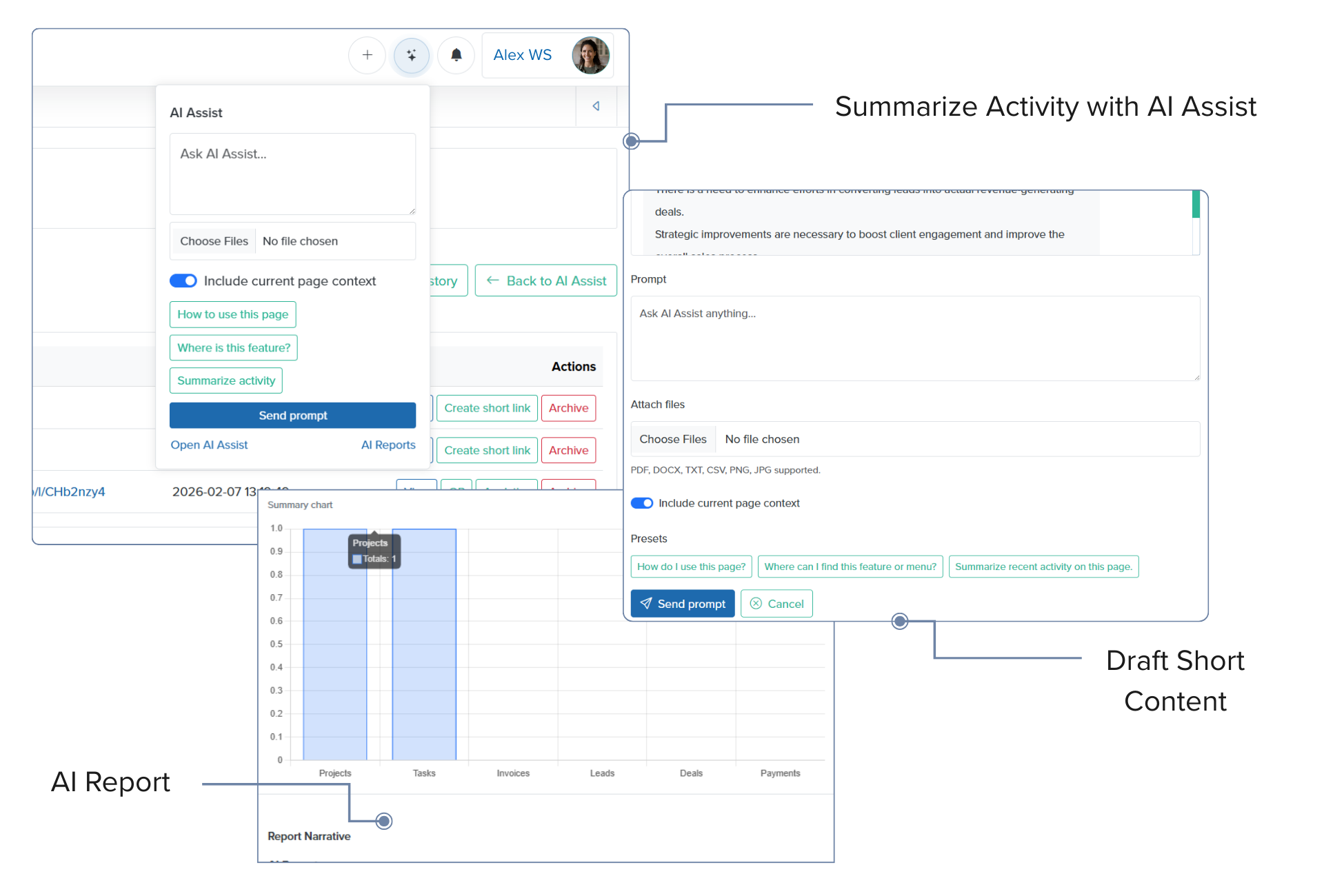The height and width of the screenshot is (896, 1324).
Task: Collapse panel with left triangle arrow
Action: [596, 106]
